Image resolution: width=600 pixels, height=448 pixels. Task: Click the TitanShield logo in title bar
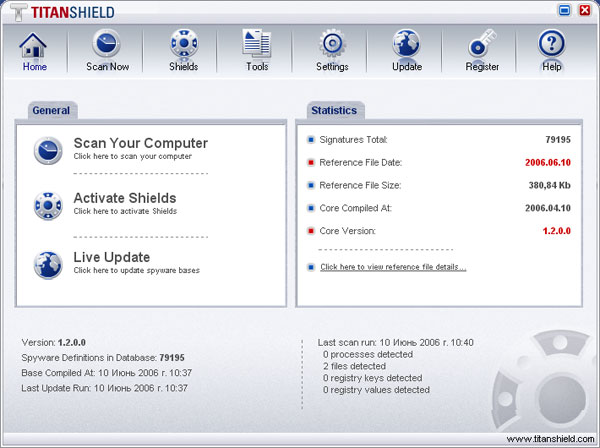point(62,12)
